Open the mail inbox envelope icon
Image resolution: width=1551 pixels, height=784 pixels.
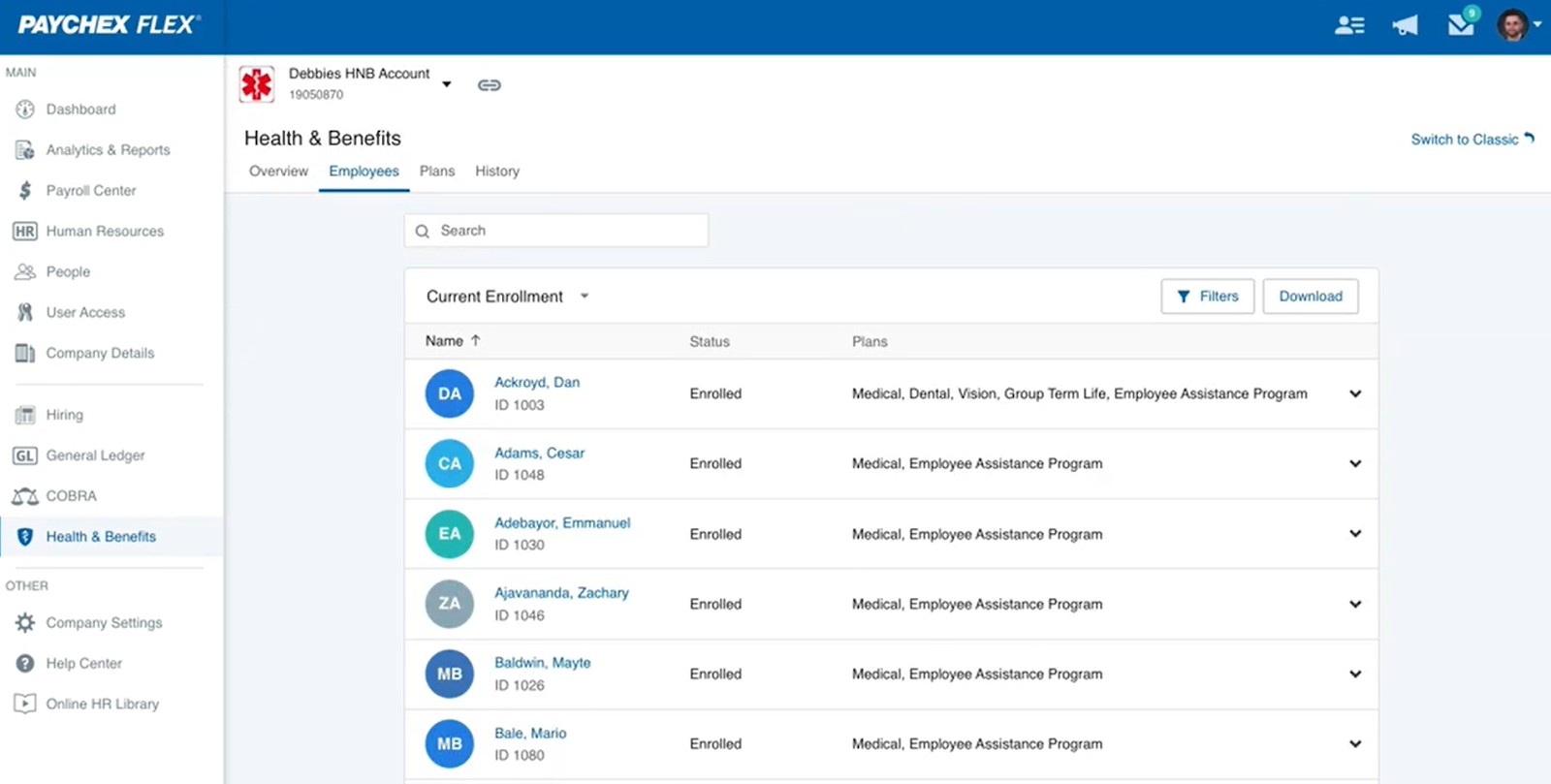[1461, 25]
